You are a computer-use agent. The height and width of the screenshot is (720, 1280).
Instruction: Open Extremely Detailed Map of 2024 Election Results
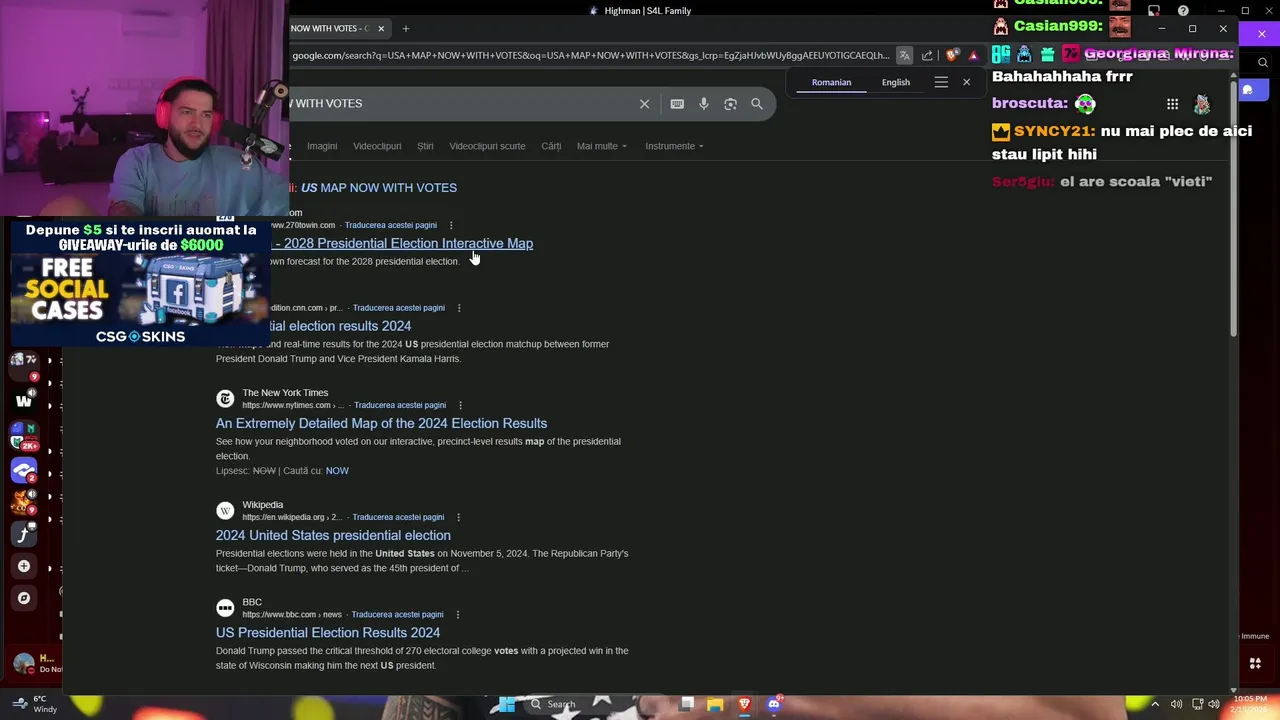[x=381, y=423]
